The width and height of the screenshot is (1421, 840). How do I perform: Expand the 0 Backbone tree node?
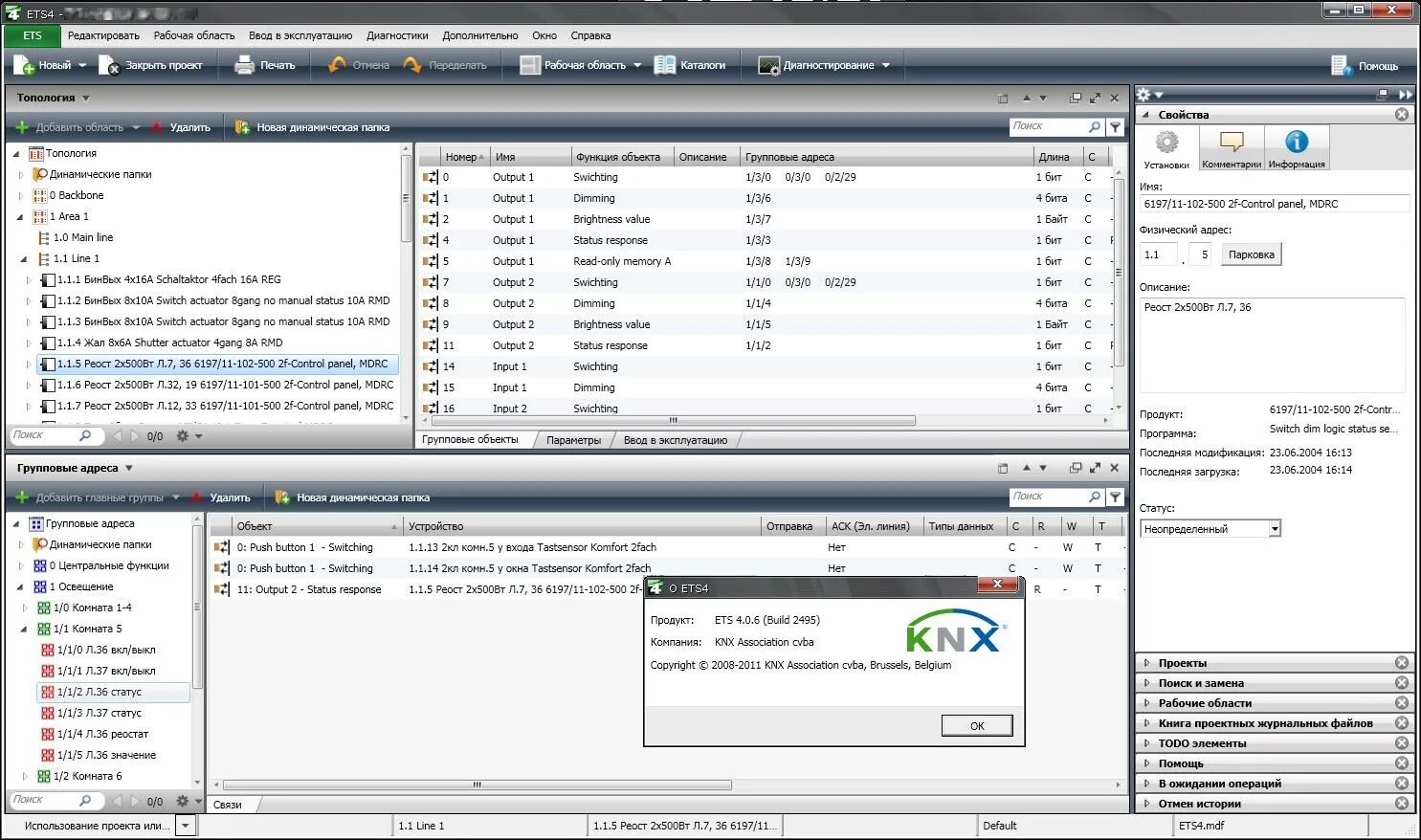[21, 195]
